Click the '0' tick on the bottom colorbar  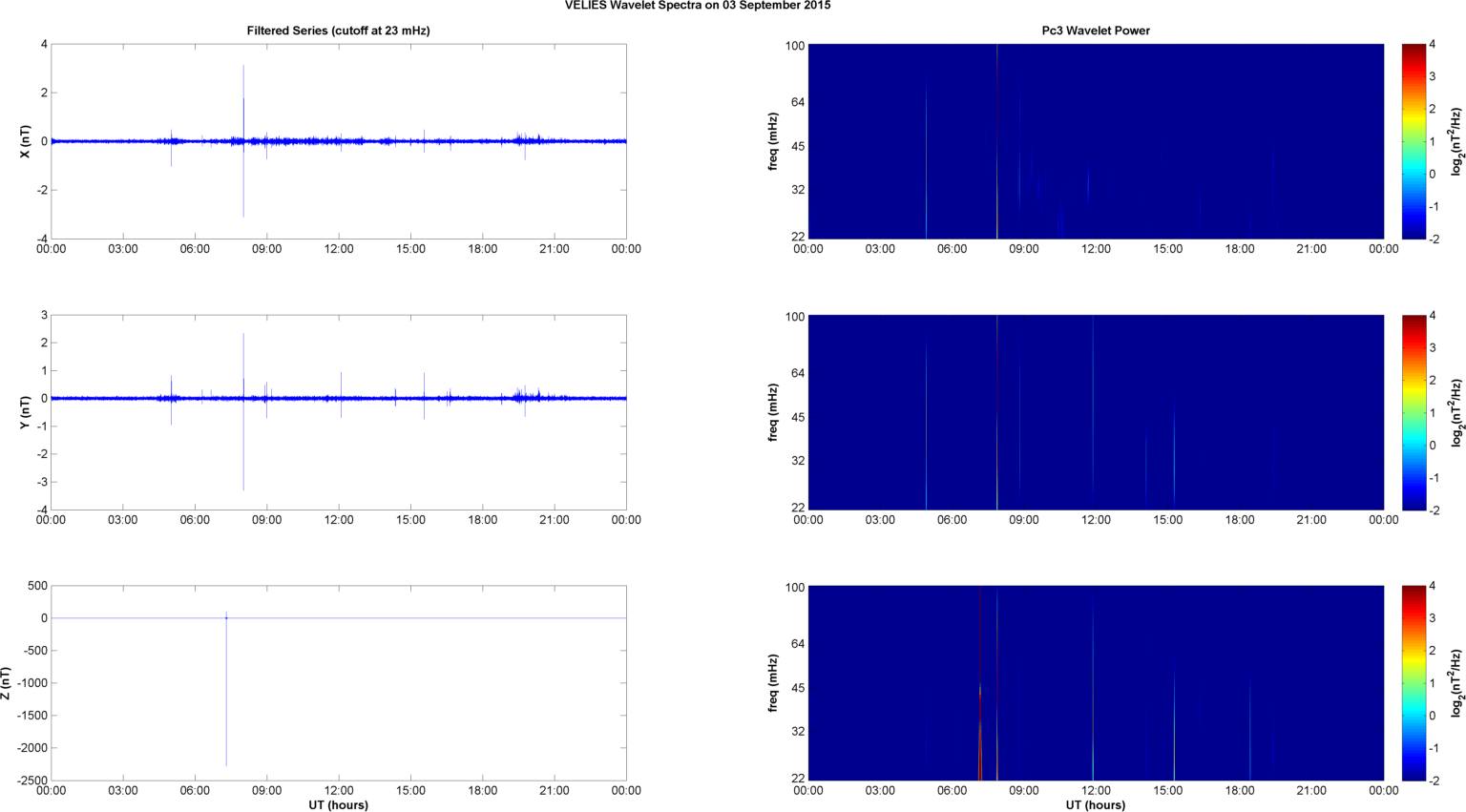click(x=1432, y=716)
